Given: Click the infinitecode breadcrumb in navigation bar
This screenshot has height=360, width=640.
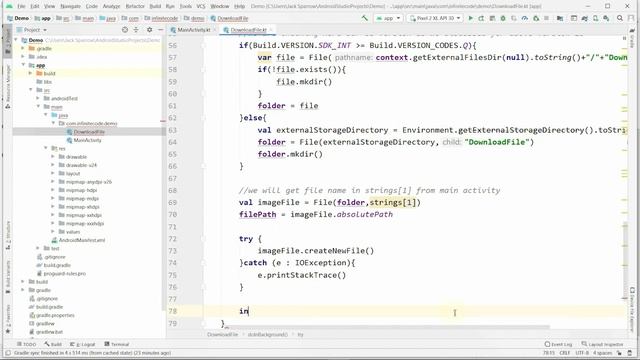Looking at the screenshot, I should coord(162,18).
